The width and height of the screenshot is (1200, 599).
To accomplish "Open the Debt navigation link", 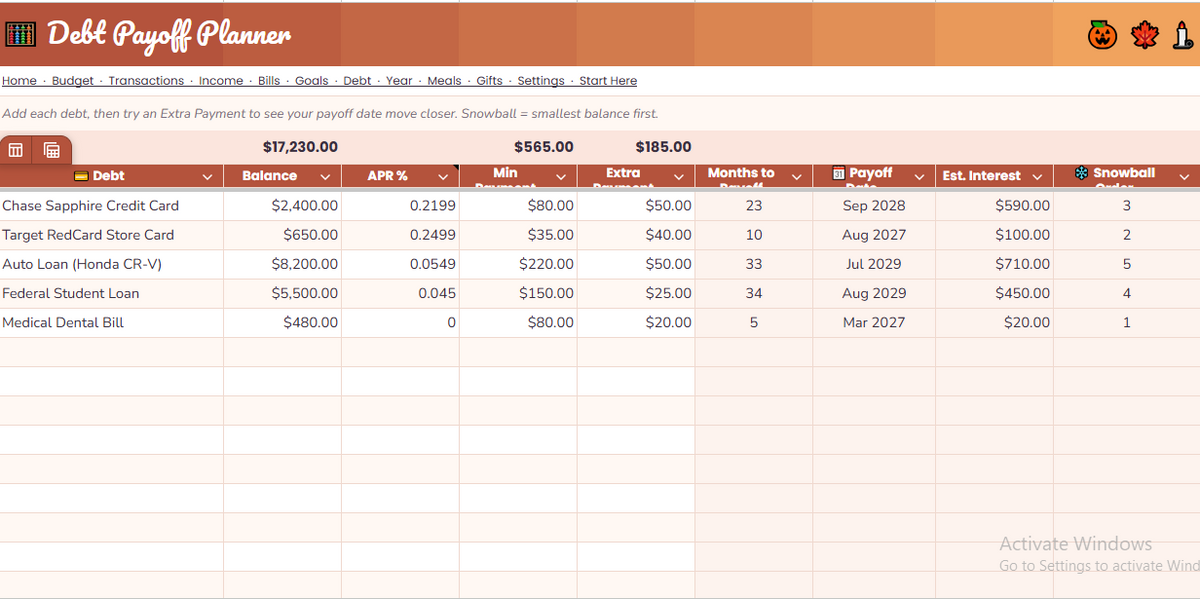I will point(357,81).
